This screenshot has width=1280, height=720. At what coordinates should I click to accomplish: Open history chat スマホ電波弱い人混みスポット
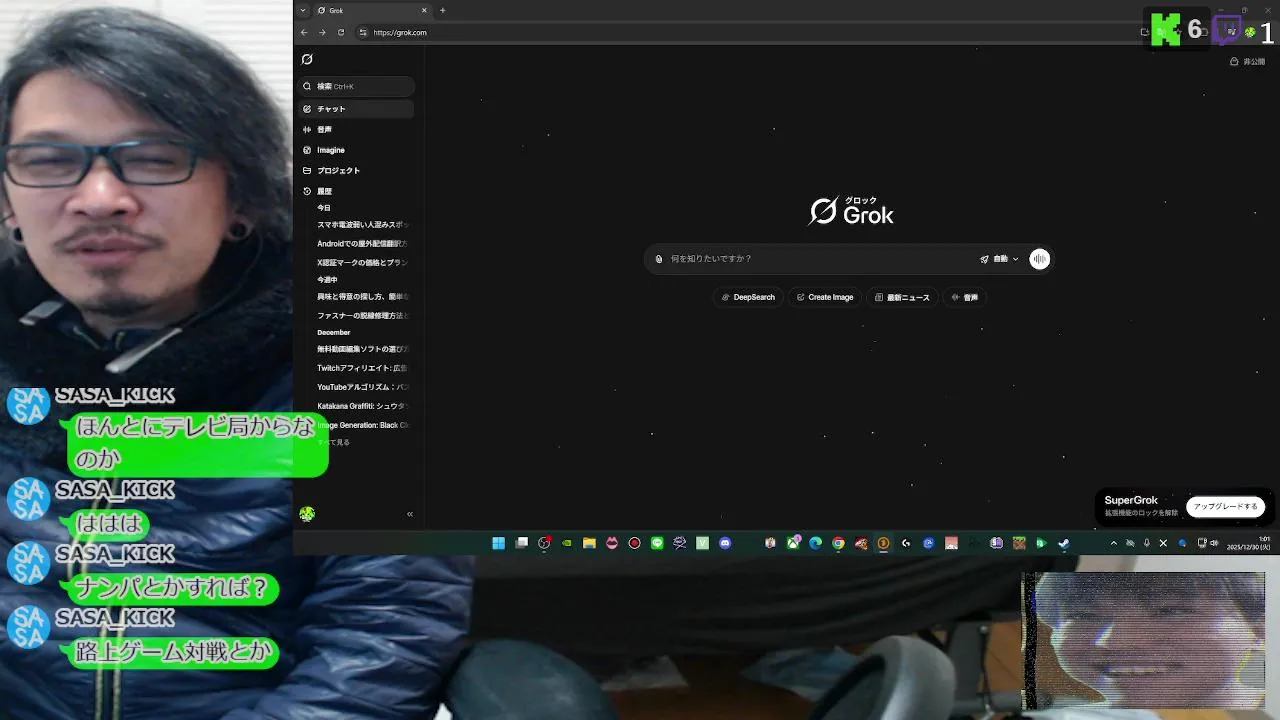[x=362, y=225]
